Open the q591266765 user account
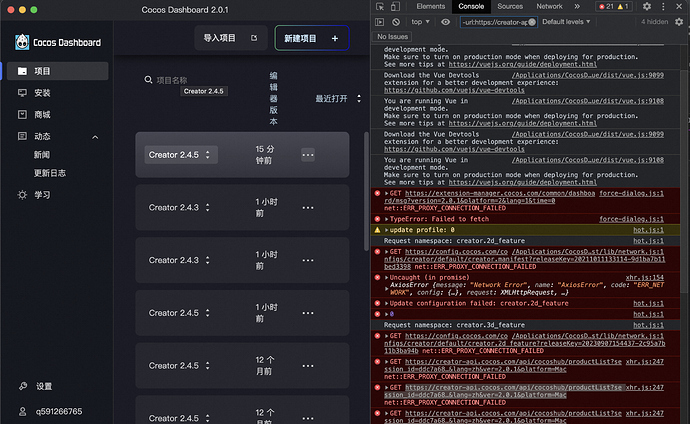 [x=59, y=411]
